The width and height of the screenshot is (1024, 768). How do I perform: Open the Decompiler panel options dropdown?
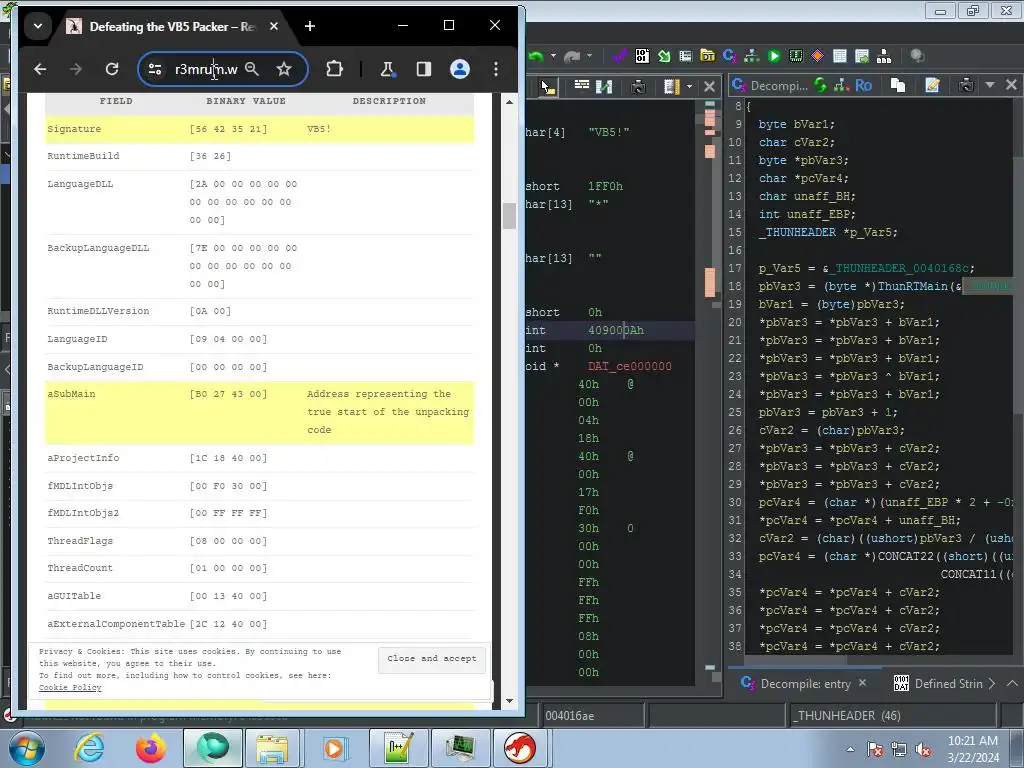pyautogui.click(x=989, y=85)
